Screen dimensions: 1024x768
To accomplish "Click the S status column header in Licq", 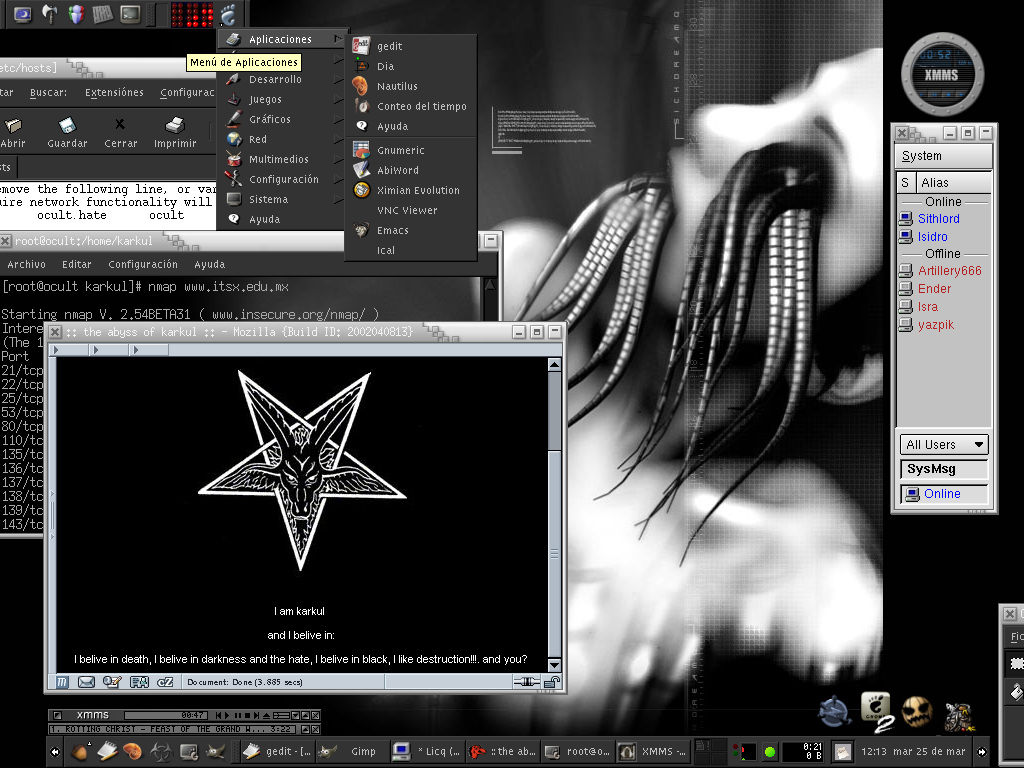I will [x=905, y=183].
